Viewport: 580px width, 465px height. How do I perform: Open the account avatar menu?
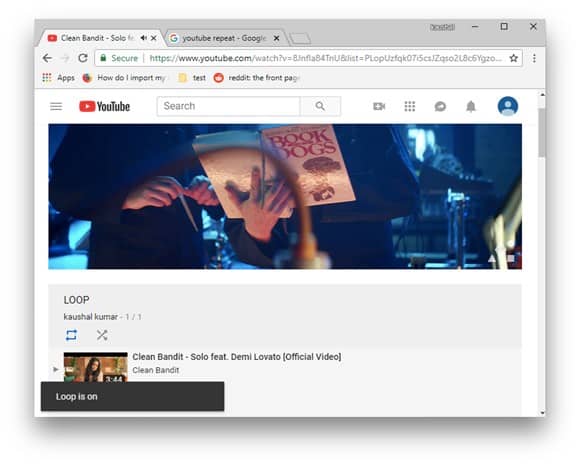click(x=508, y=106)
